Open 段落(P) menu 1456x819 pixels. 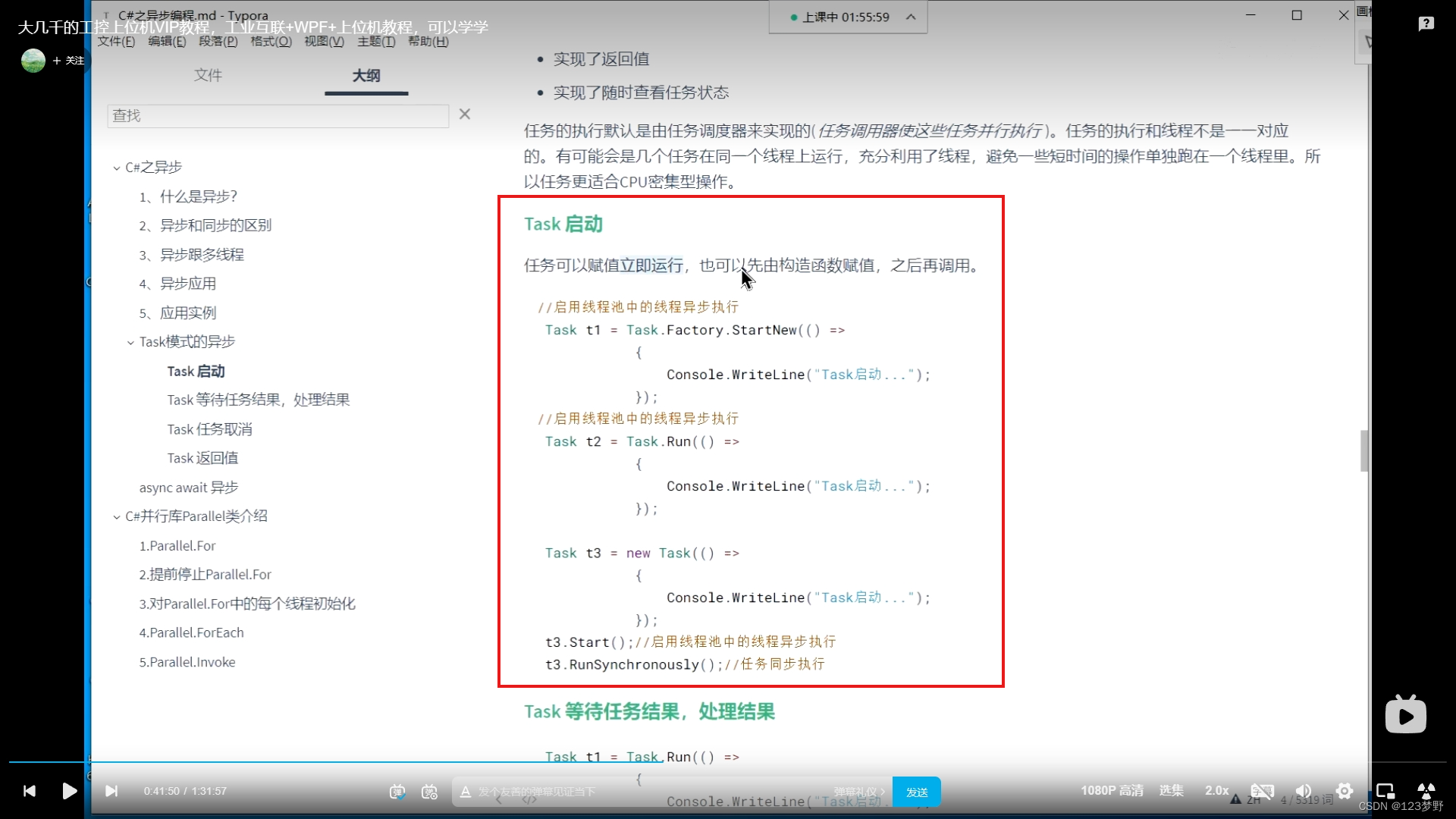[x=218, y=42]
